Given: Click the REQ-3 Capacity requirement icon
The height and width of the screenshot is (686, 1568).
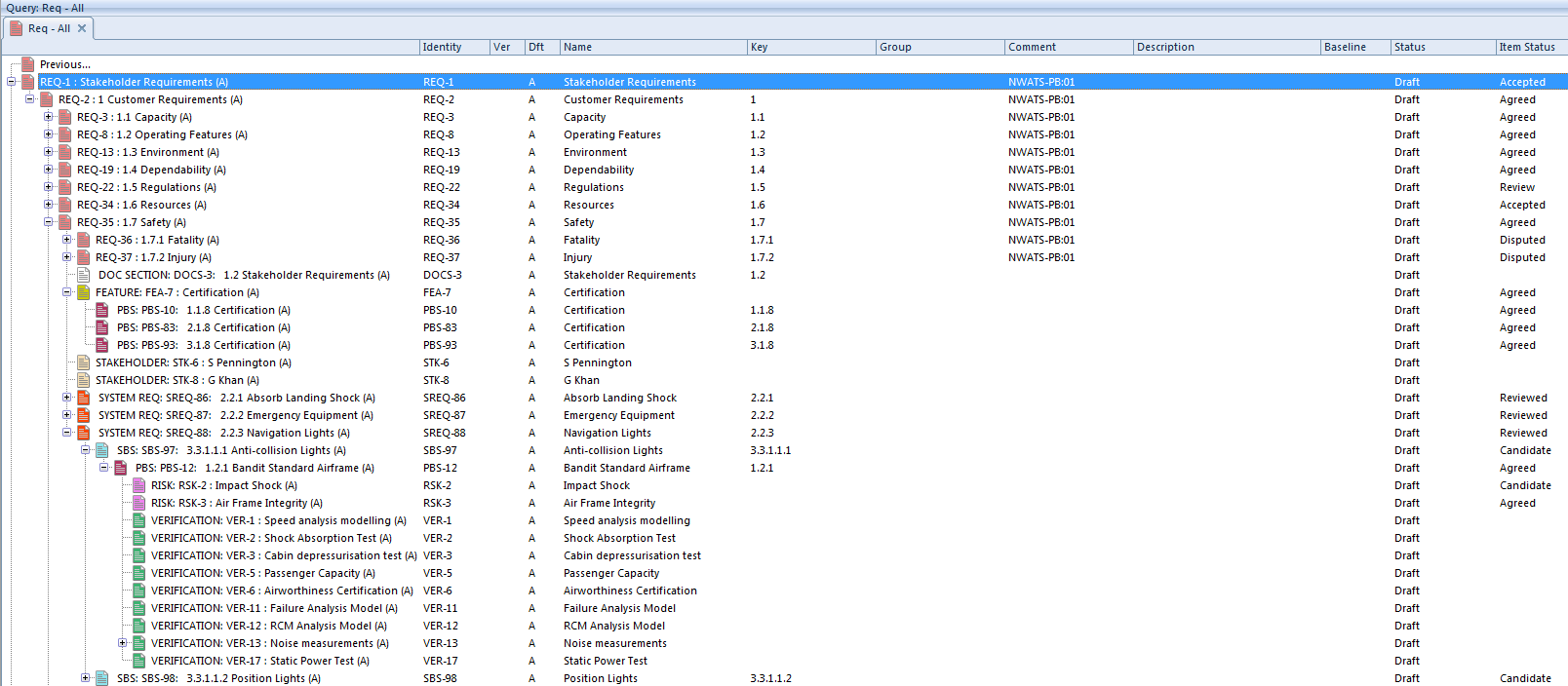Looking at the screenshot, I should [x=64, y=117].
